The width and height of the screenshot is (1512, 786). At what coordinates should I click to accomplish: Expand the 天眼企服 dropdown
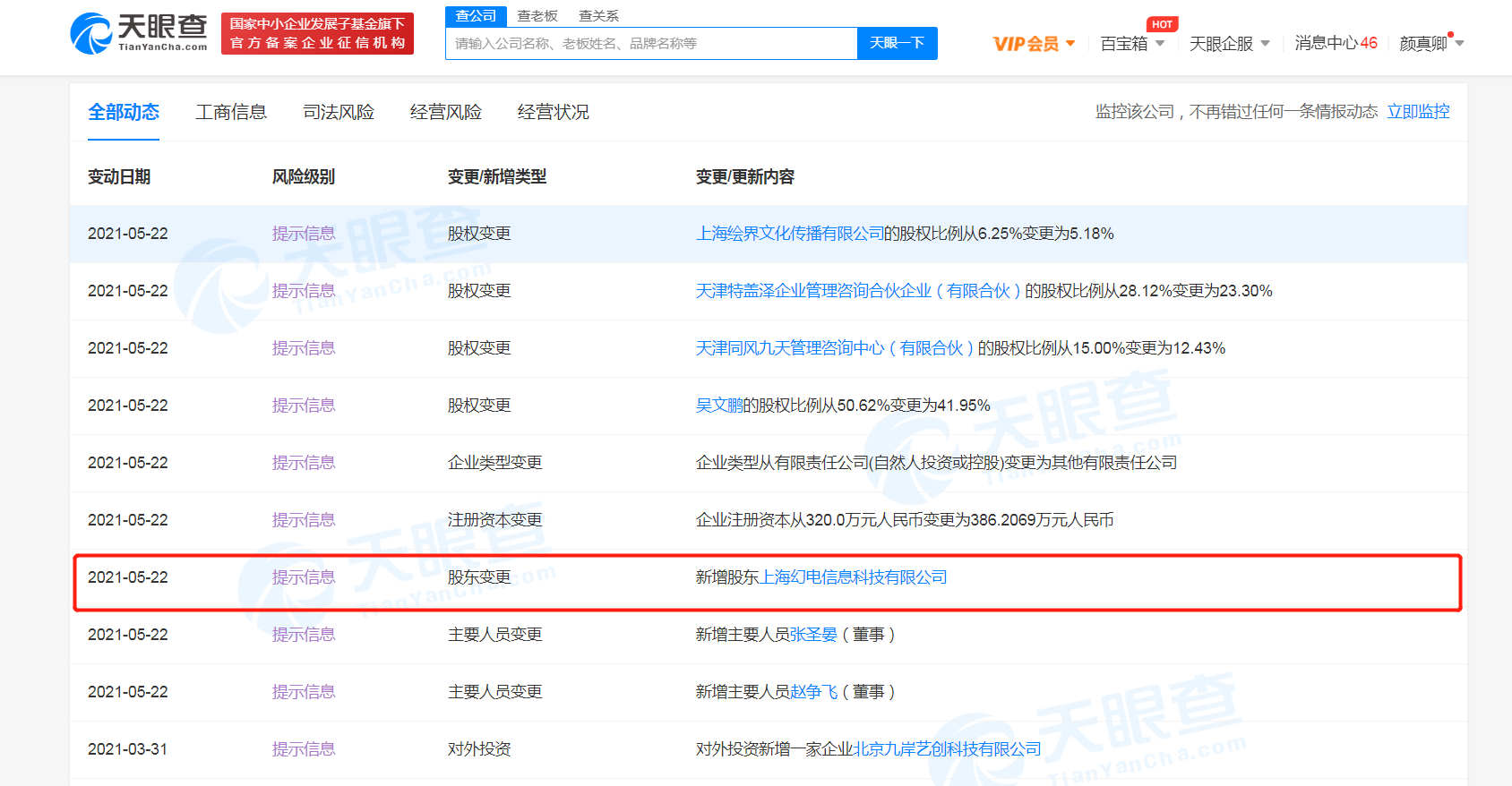pos(1228,44)
